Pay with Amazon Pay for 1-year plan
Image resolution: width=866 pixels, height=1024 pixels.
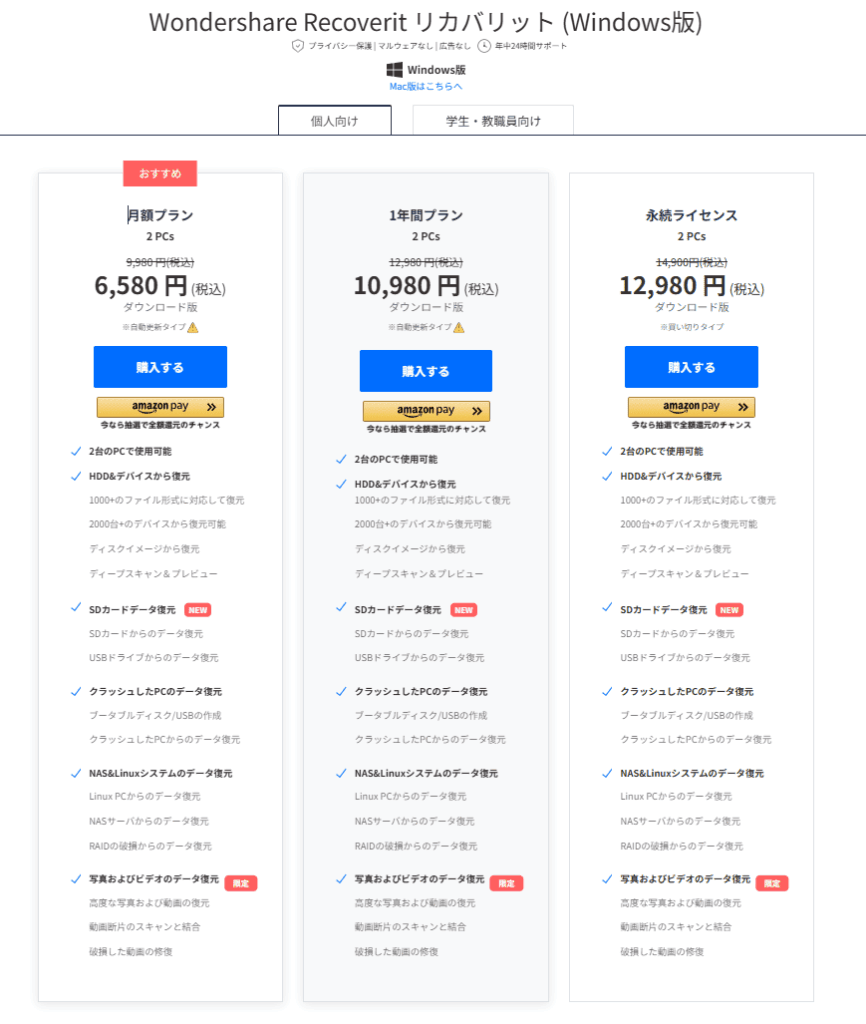(426, 411)
